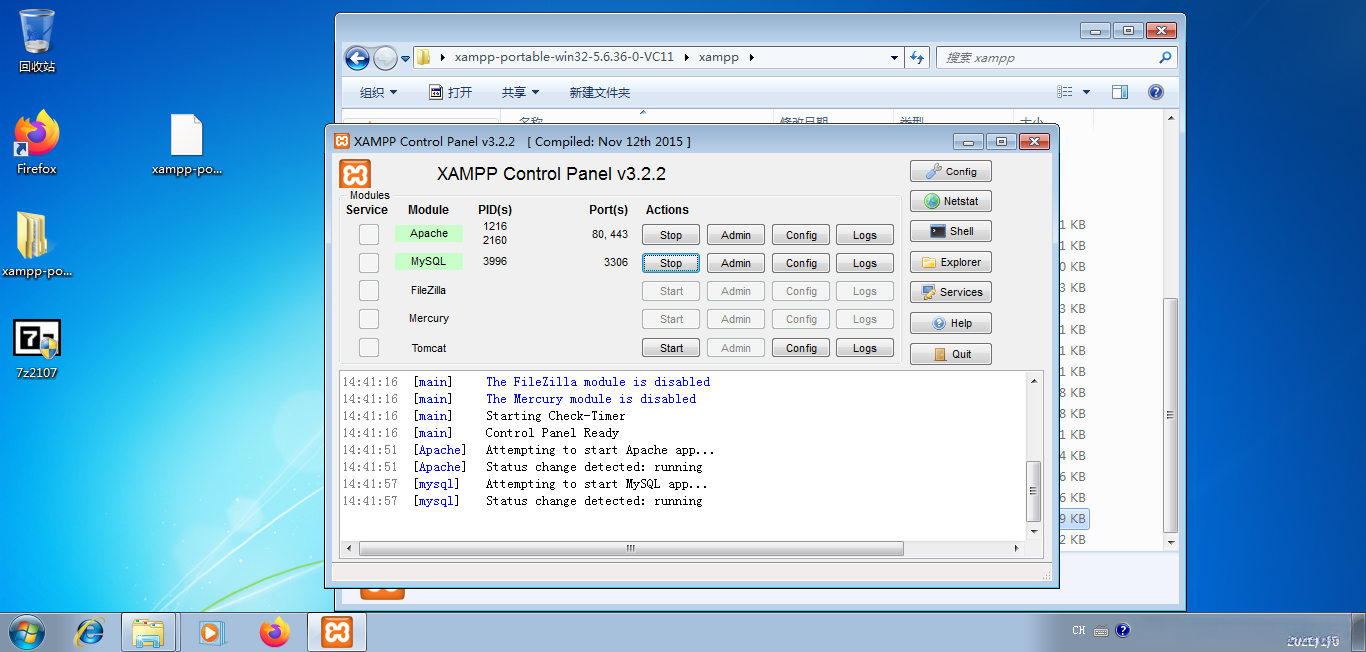Expand the 共享 dropdown in Explorer
Image resolution: width=1366 pixels, height=652 pixels.
[x=520, y=92]
